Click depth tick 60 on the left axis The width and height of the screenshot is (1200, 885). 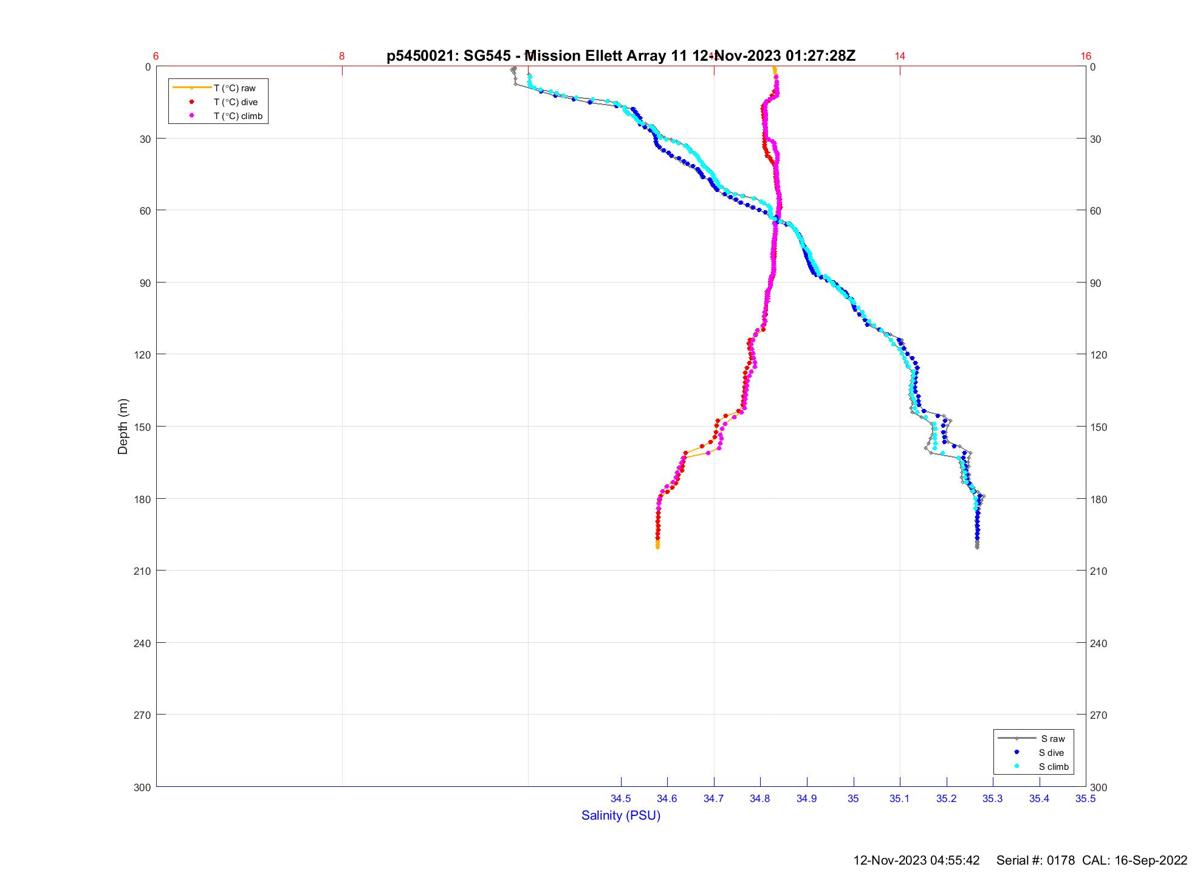pyautogui.click(x=145, y=211)
